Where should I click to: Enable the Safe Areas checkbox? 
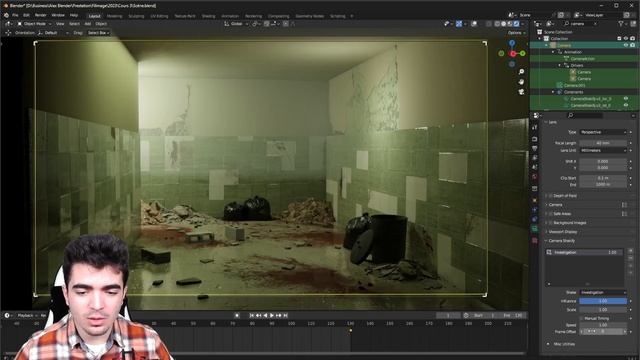pyautogui.click(x=551, y=214)
